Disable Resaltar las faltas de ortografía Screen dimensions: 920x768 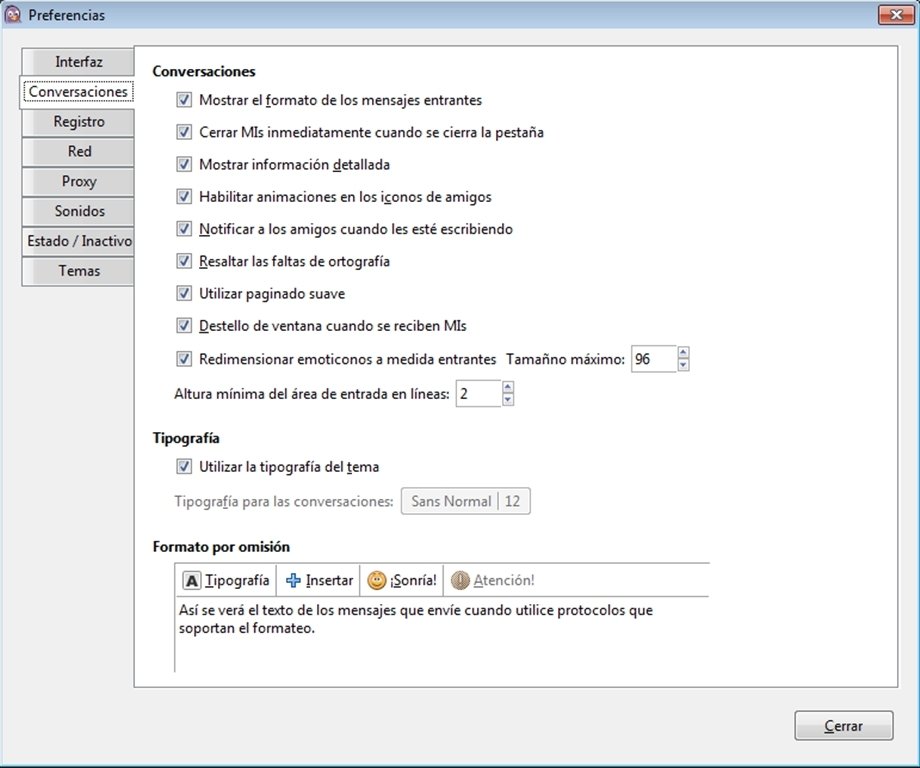pyautogui.click(x=184, y=261)
